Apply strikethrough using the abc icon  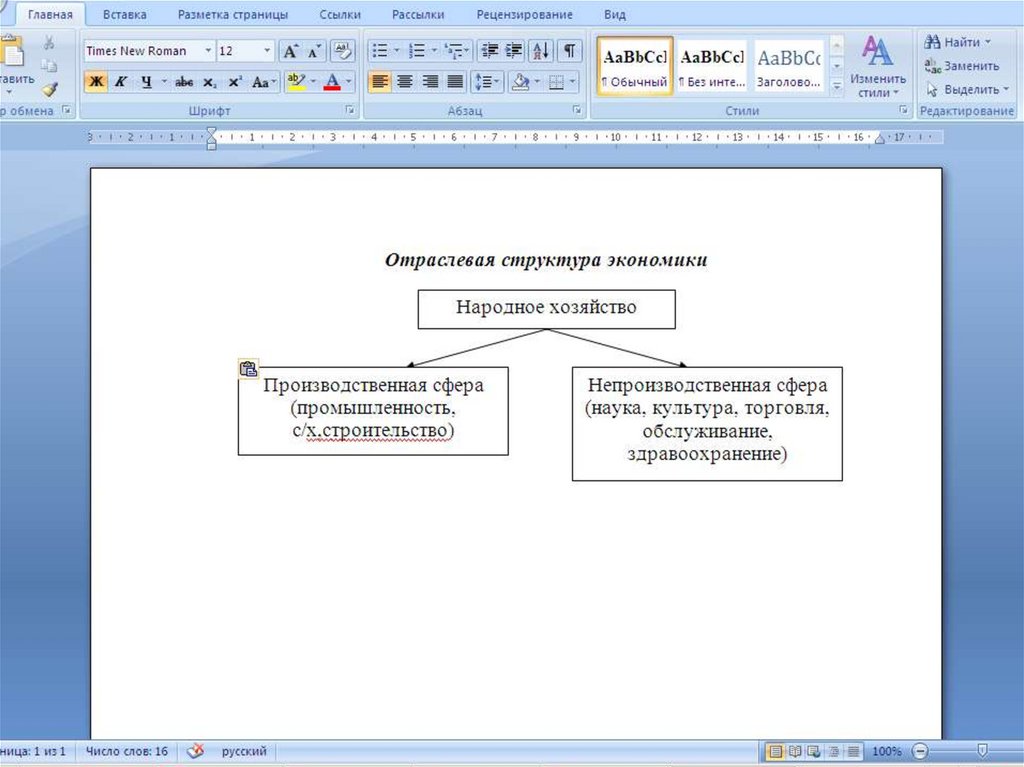coord(182,80)
